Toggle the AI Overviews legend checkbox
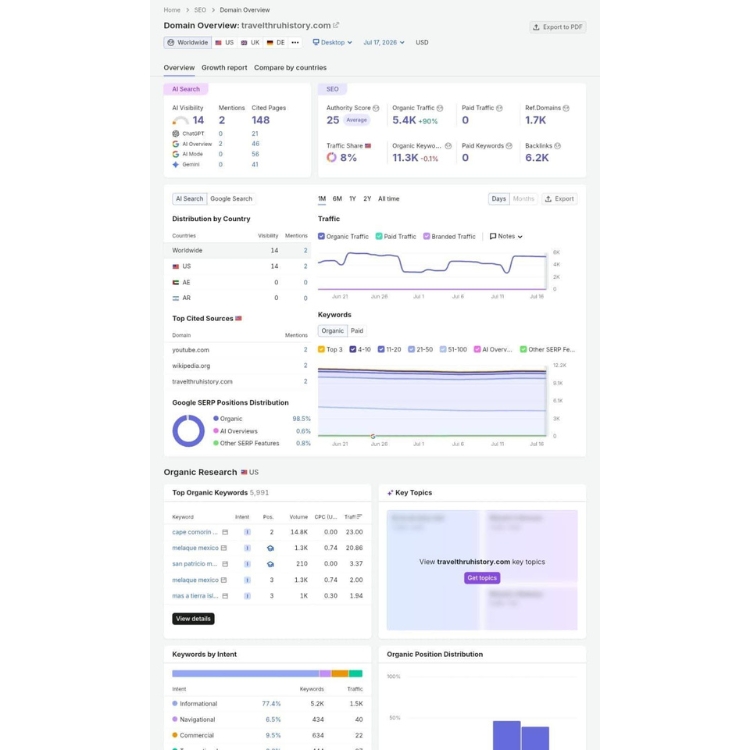This screenshot has height=750, width=750. tap(477, 350)
